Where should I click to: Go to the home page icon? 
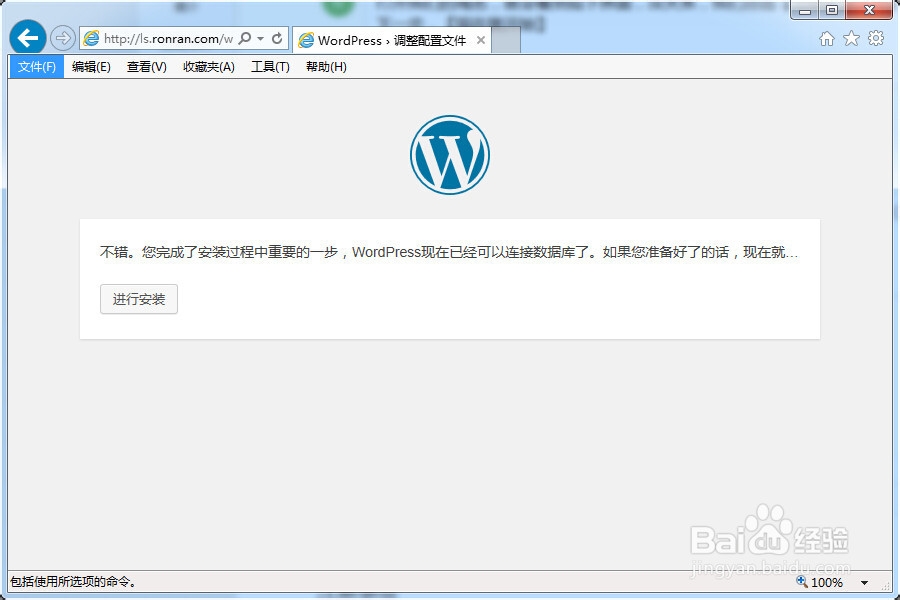tap(827, 38)
